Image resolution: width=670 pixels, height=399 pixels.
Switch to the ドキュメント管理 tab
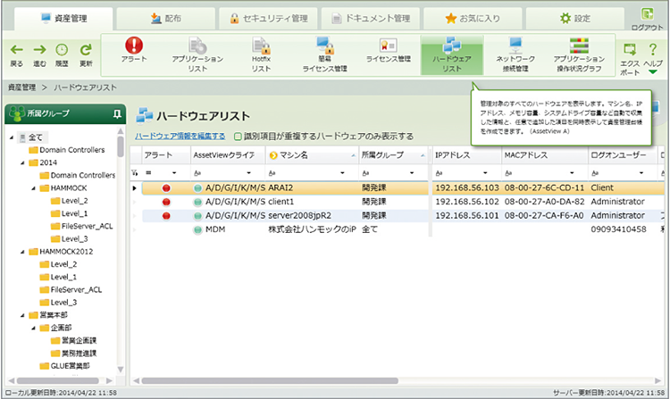point(370,18)
